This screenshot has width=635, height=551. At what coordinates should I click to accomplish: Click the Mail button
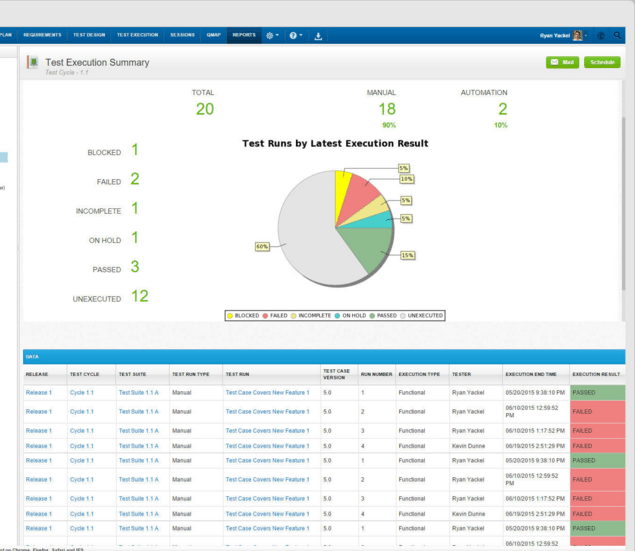click(563, 62)
